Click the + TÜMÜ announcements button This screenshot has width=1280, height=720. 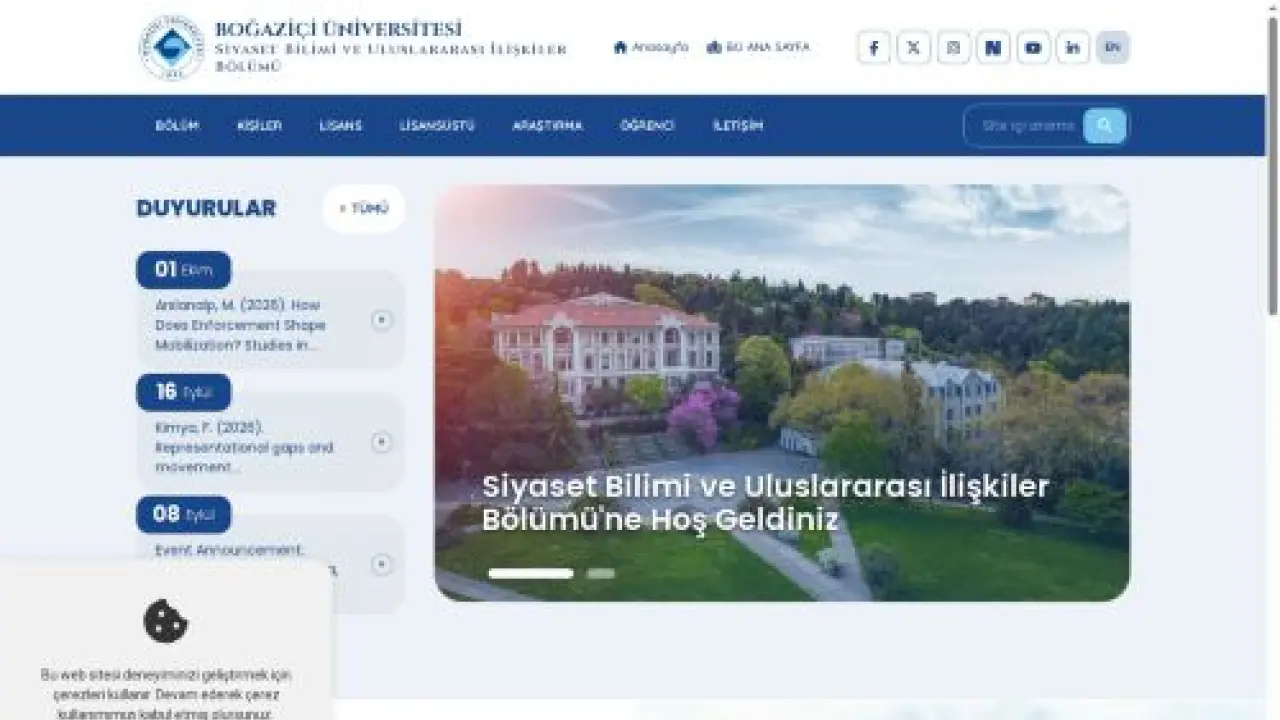pos(364,208)
